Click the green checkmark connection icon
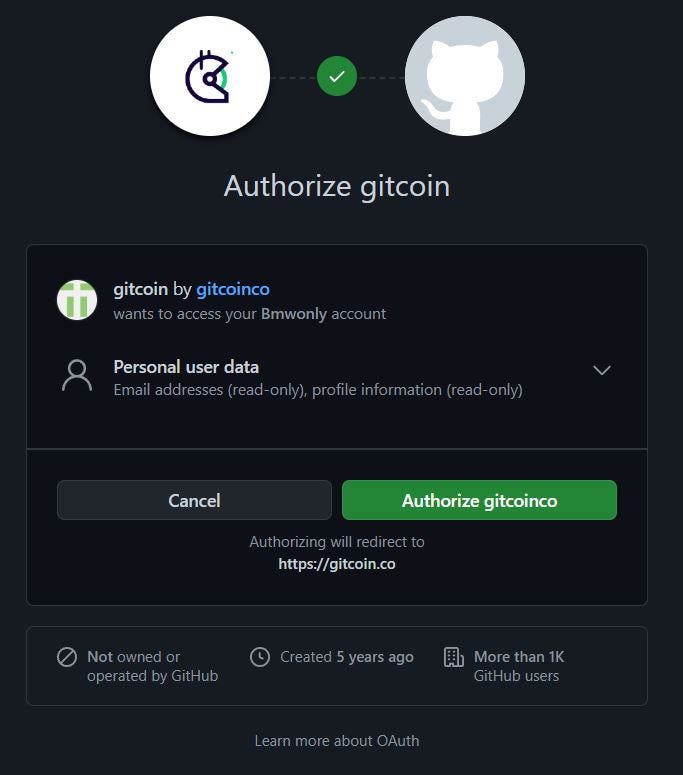 [x=337, y=76]
